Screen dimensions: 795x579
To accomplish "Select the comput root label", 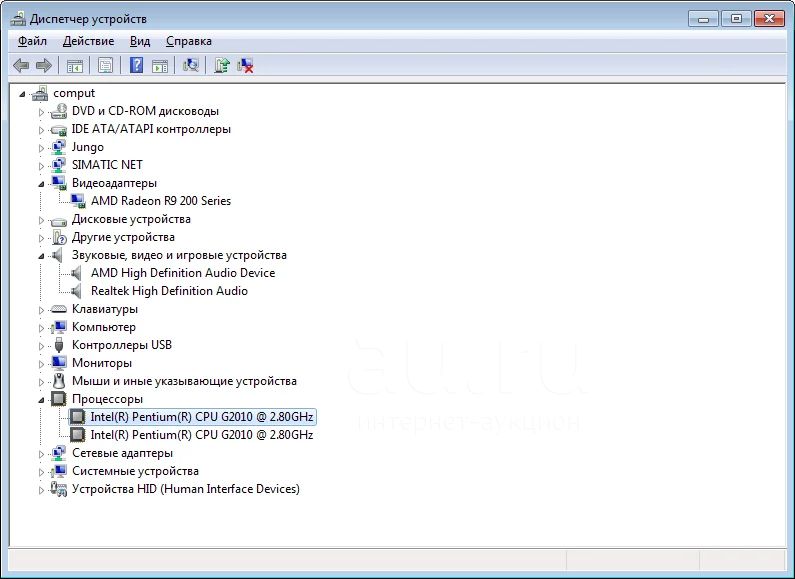I will [74, 93].
